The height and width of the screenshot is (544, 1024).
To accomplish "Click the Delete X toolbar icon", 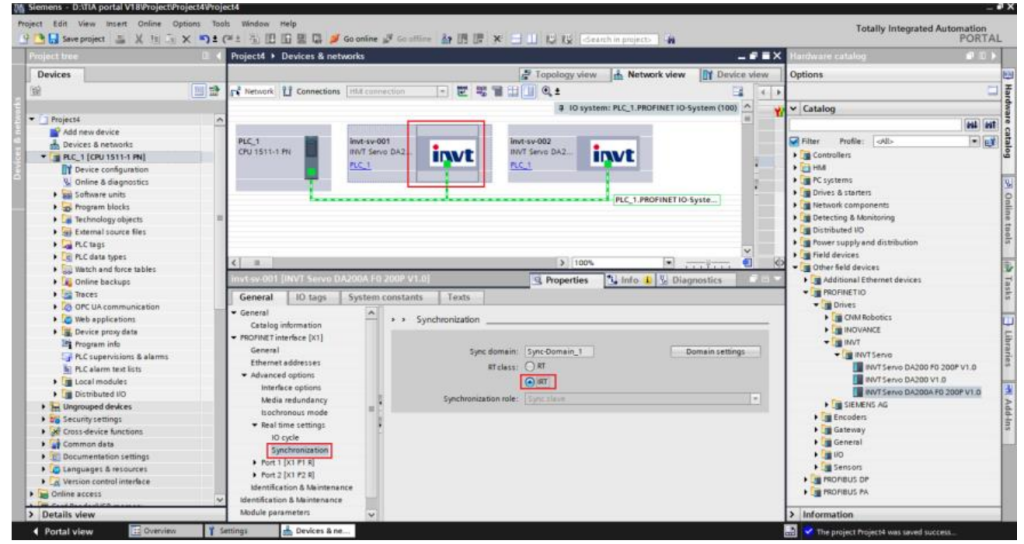I will [186, 39].
